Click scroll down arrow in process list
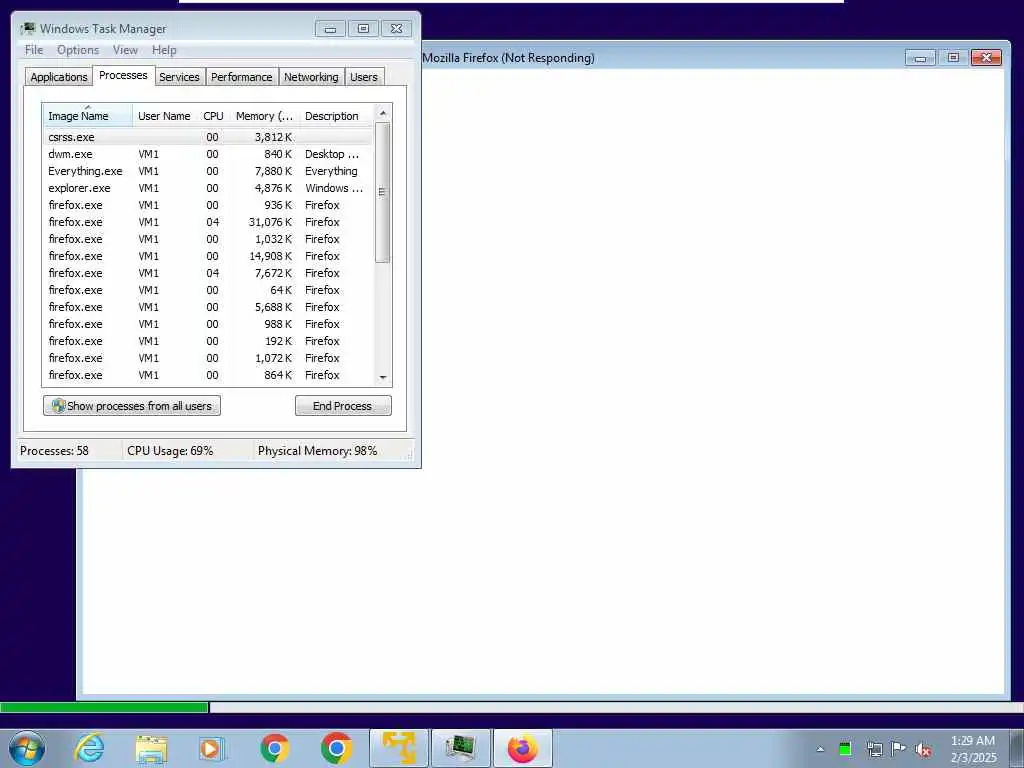The width and height of the screenshot is (1024, 768). click(383, 377)
